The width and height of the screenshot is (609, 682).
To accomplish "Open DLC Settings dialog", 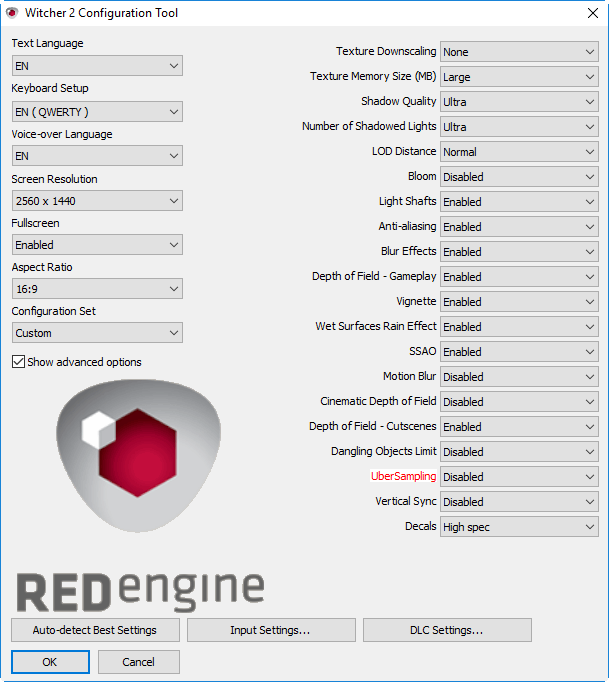I will click(x=447, y=630).
